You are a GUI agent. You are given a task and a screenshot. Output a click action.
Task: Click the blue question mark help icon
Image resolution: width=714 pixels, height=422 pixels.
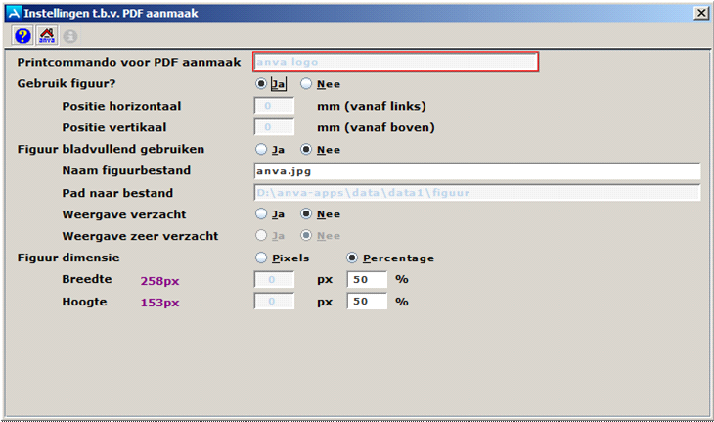(x=22, y=35)
